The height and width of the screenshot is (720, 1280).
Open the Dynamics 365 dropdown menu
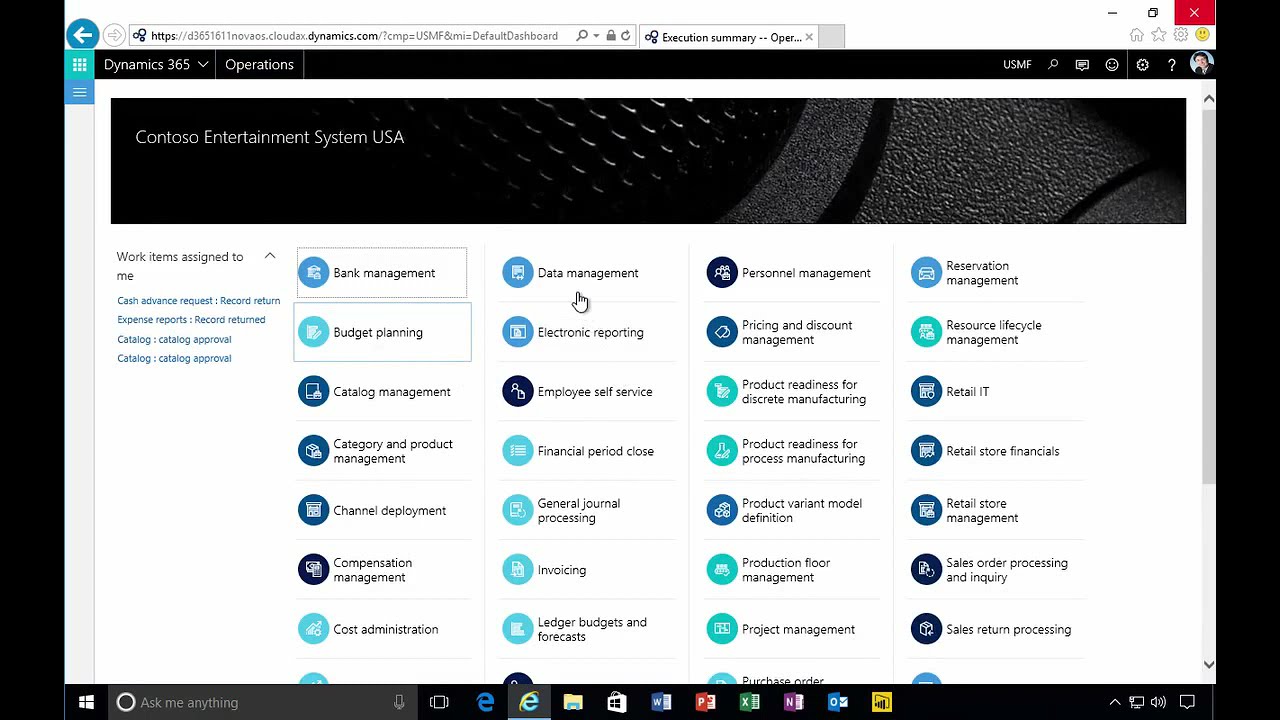click(156, 64)
